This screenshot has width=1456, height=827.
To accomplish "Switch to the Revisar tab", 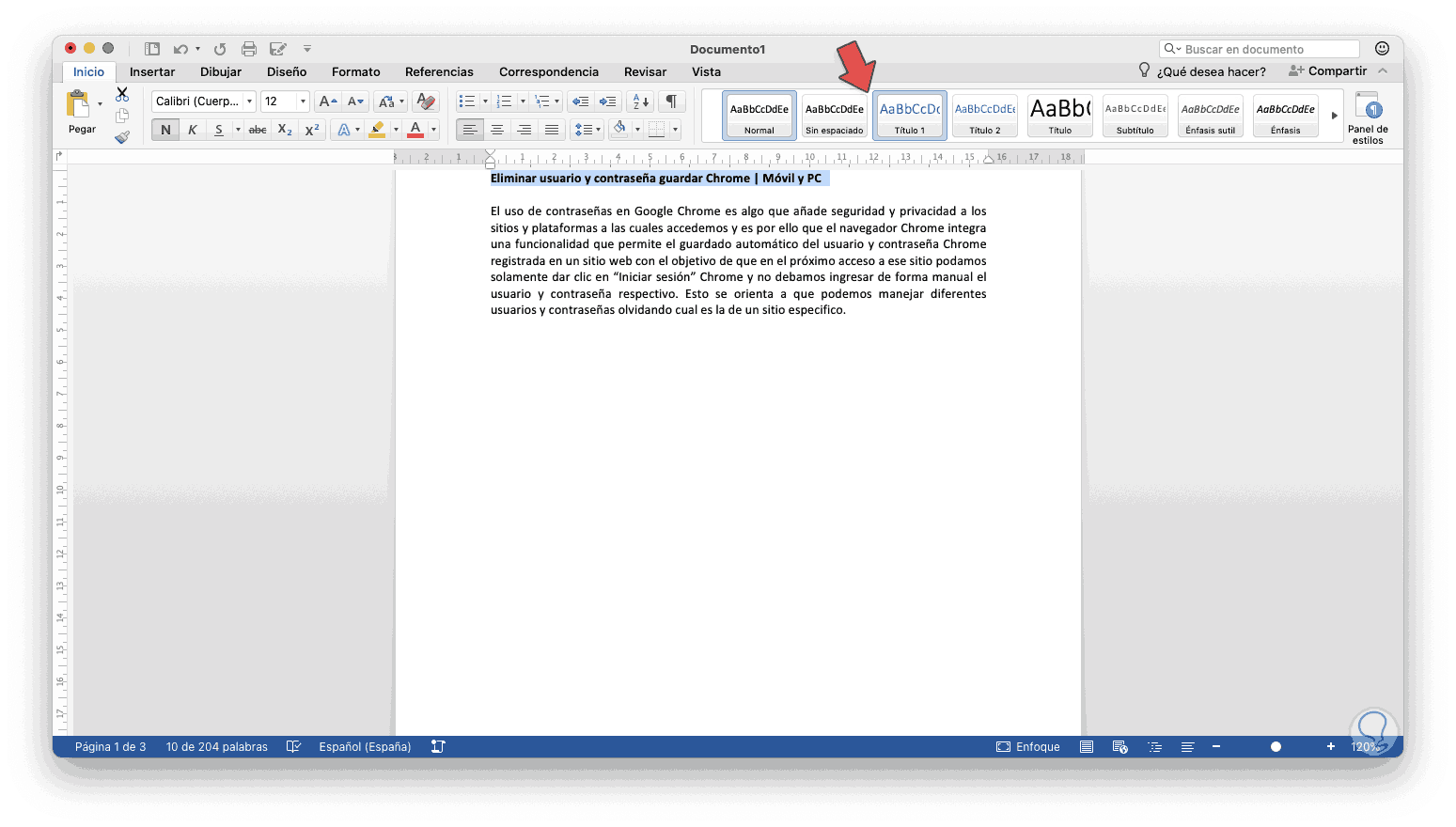I will pyautogui.click(x=645, y=71).
